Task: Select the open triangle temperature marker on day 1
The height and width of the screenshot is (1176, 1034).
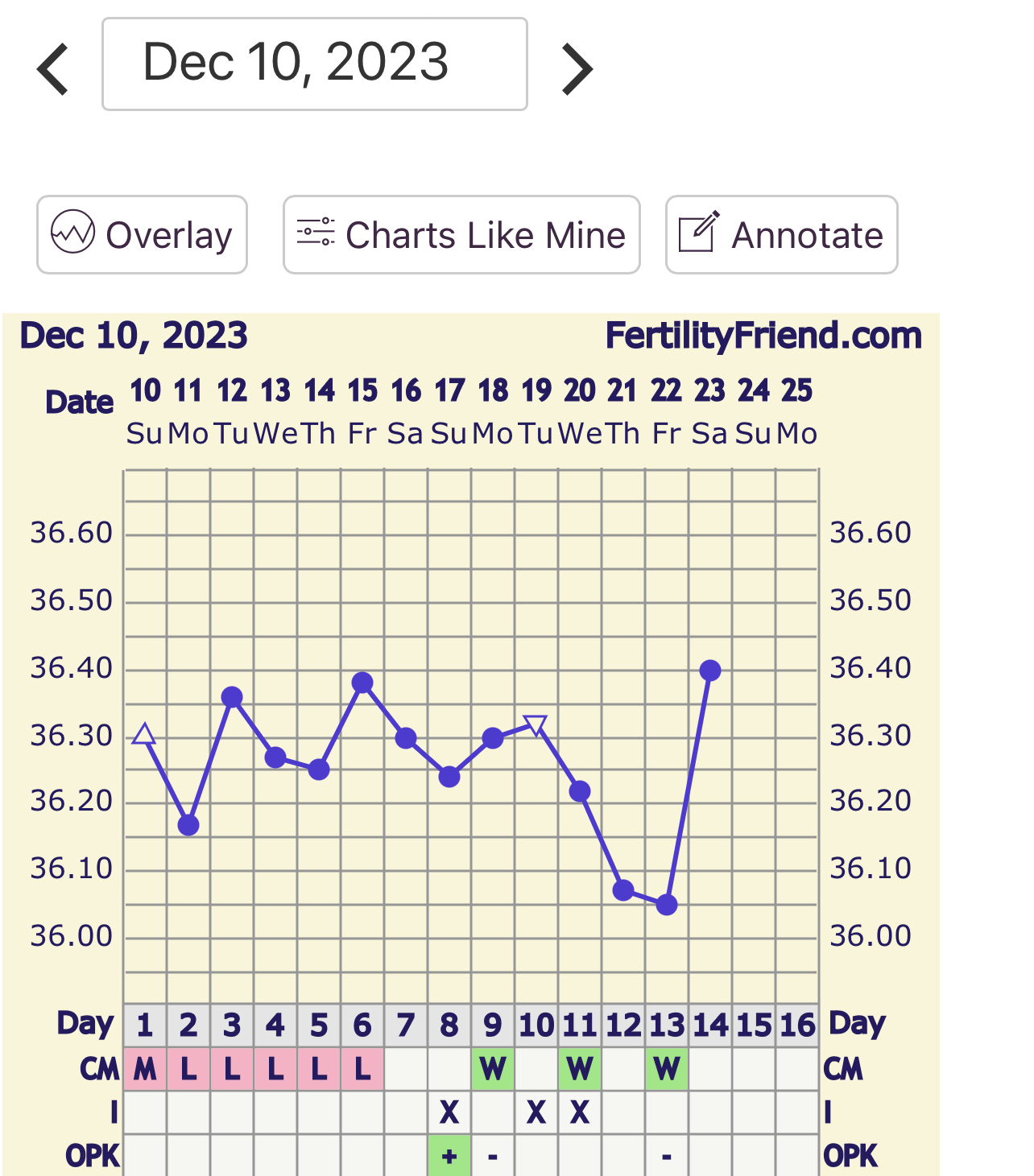Action: point(144,734)
